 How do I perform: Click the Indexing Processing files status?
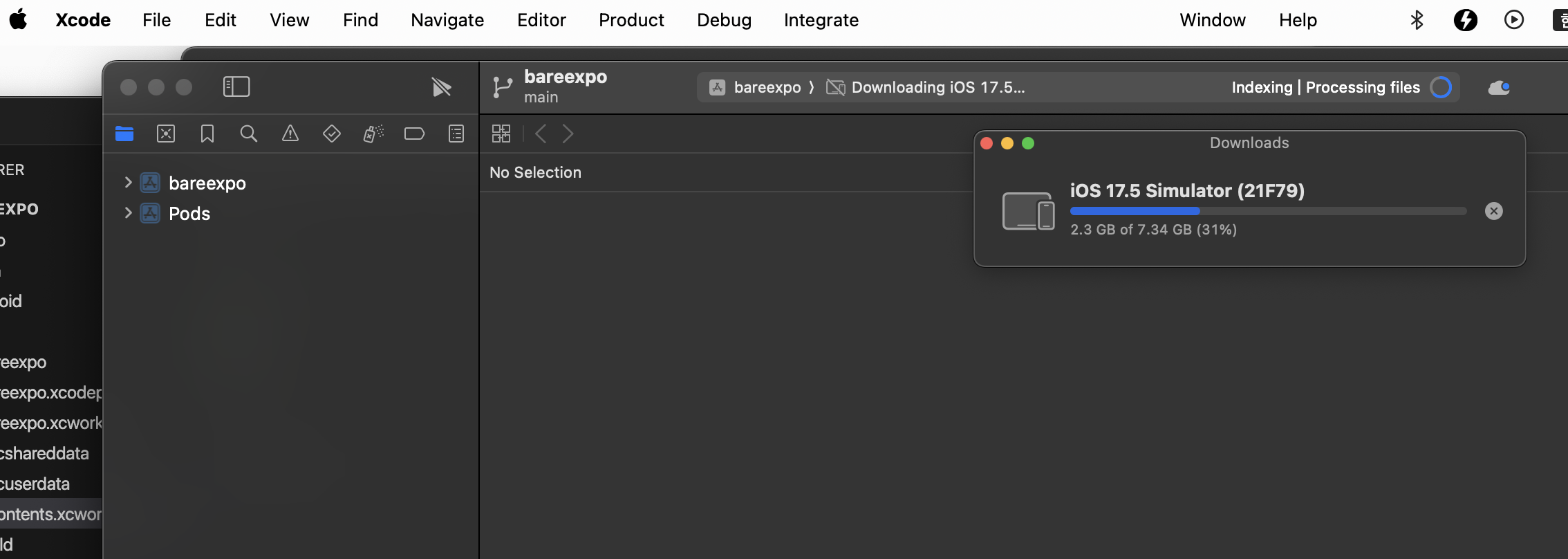point(1325,87)
